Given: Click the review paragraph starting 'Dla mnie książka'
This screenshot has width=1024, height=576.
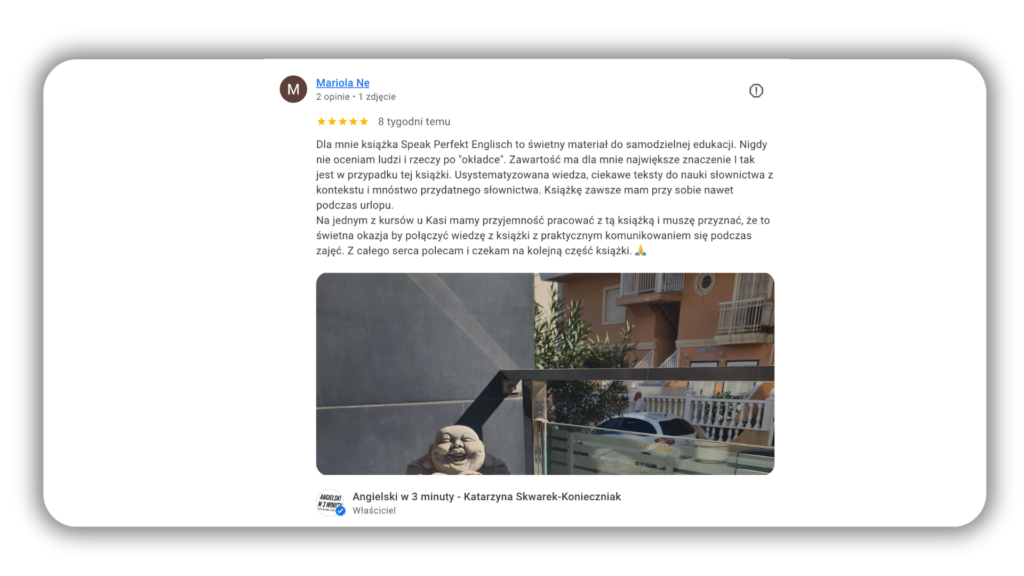Looking at the screenshot, I should click(545, 174).
